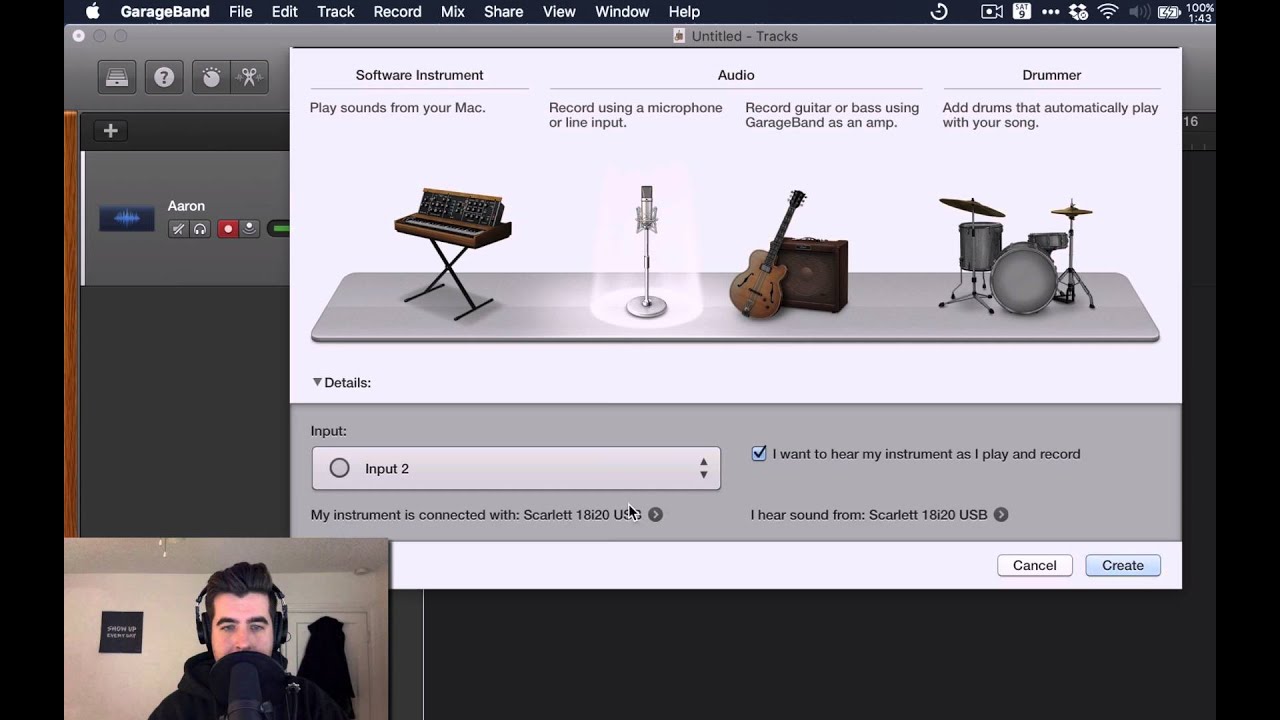The image size is (1280, 720).
Task: Show Smart Controls knob button
Action: 211,77
